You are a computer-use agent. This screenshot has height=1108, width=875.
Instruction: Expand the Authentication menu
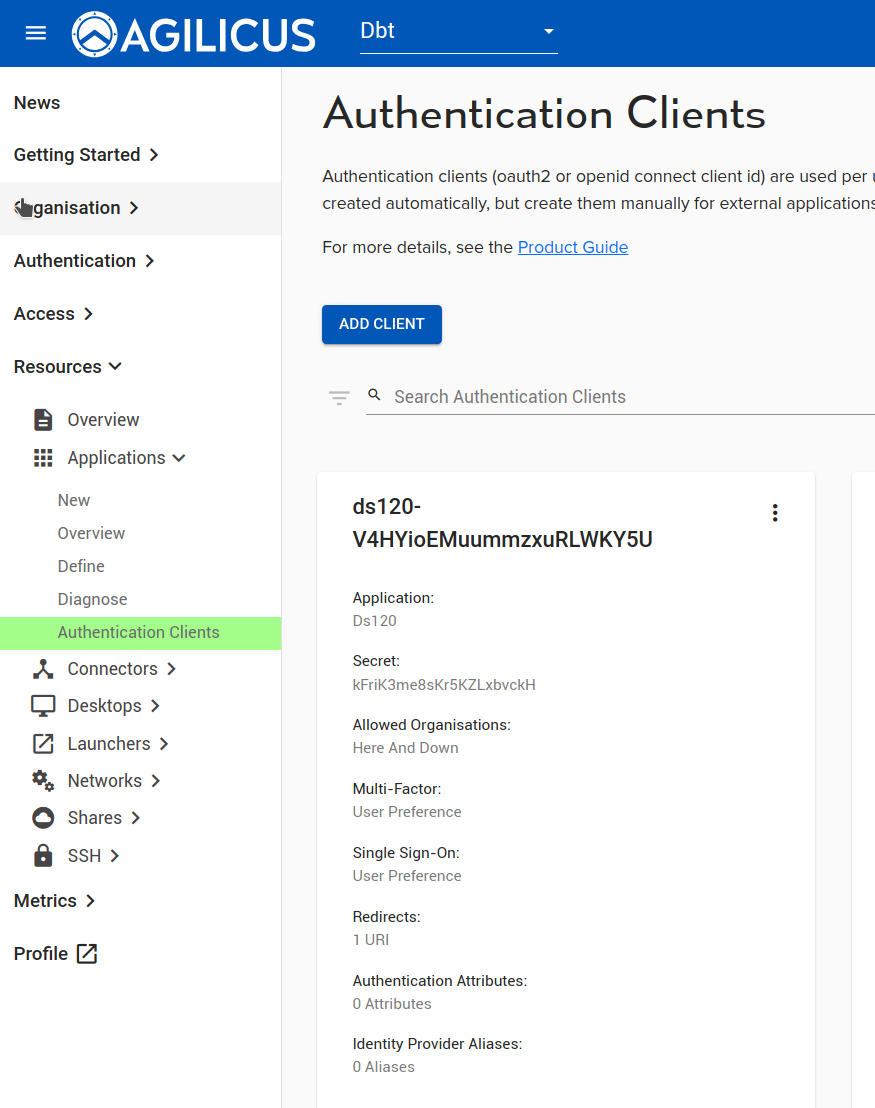click(x=84, y=261)
